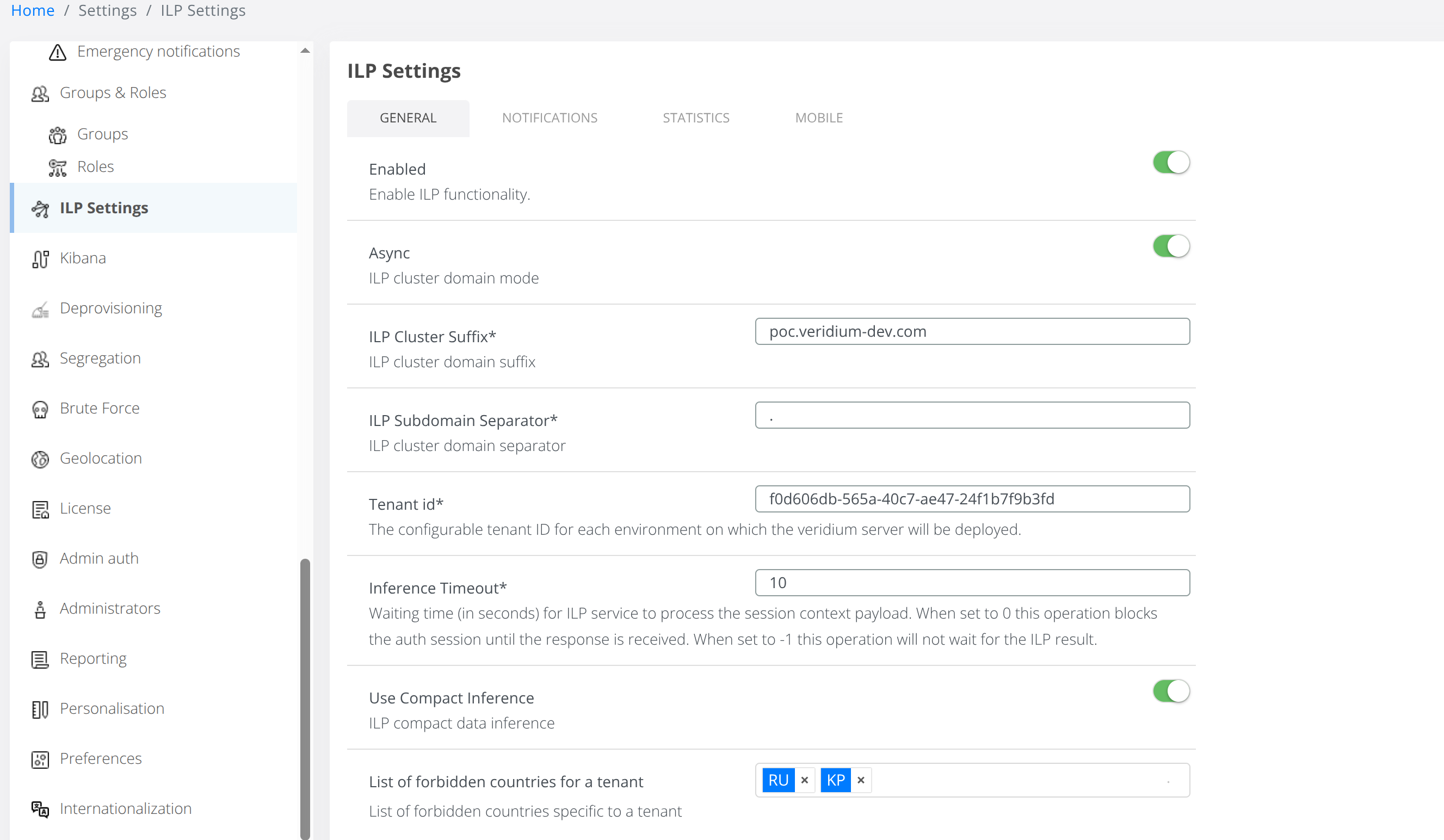Image resolution: width=1444 pixels, height=840 pixels.
Task: Click the Inference Timeout input field
Action: click(x=972, y=582)
